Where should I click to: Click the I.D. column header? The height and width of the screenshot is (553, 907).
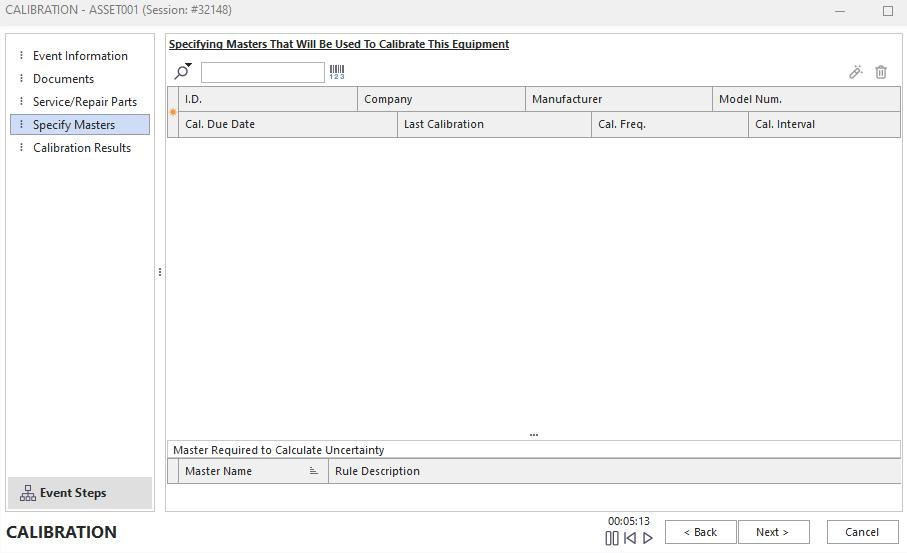(268, 99)
